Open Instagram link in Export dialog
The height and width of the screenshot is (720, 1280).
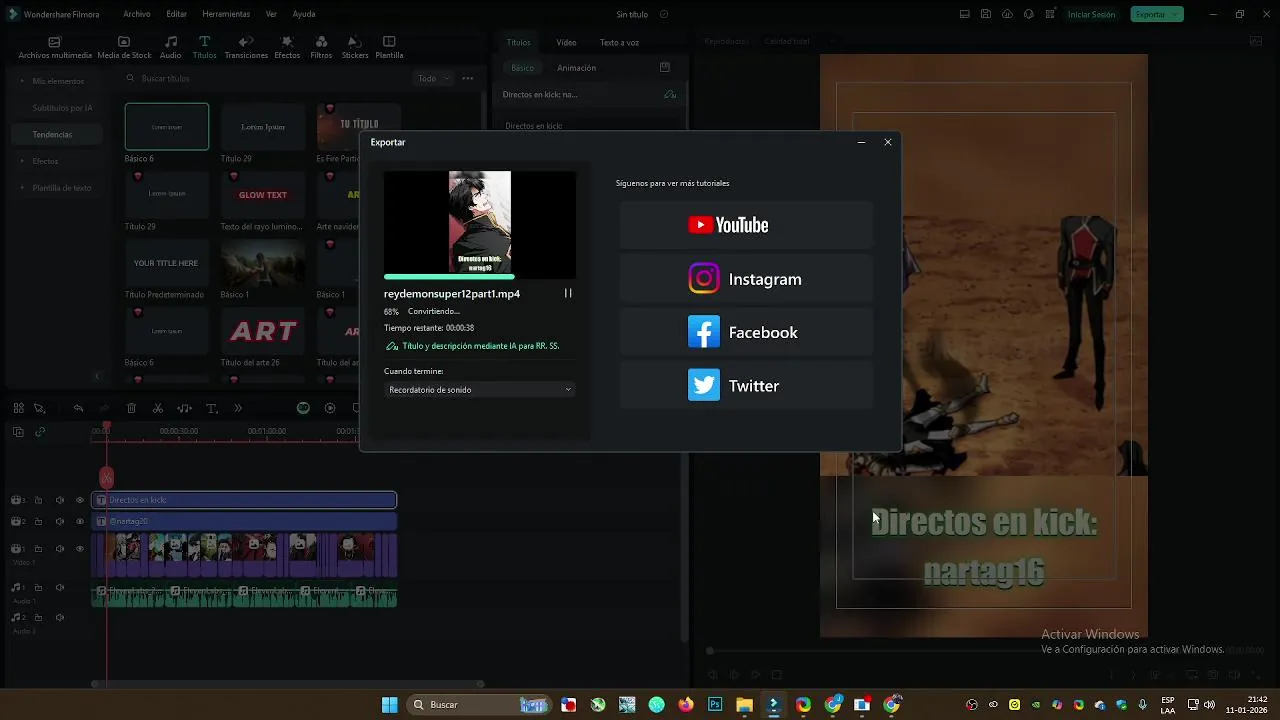point(746,279)
